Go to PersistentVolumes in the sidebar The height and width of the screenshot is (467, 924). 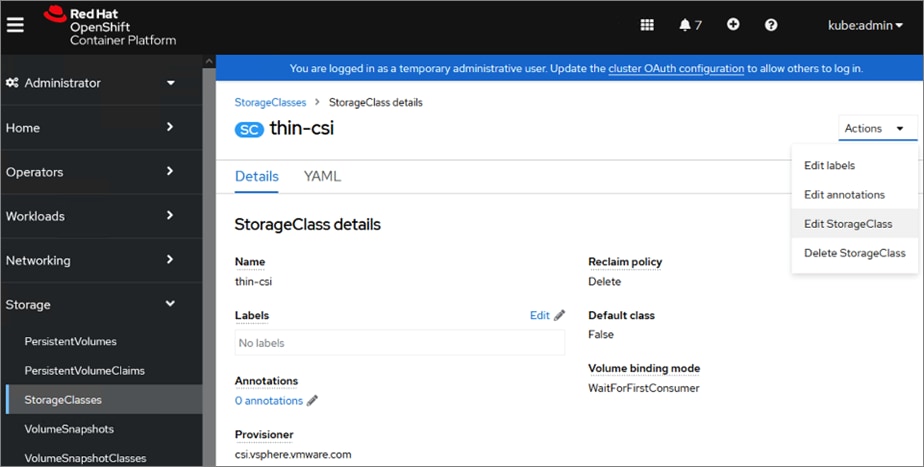[71, 341]
